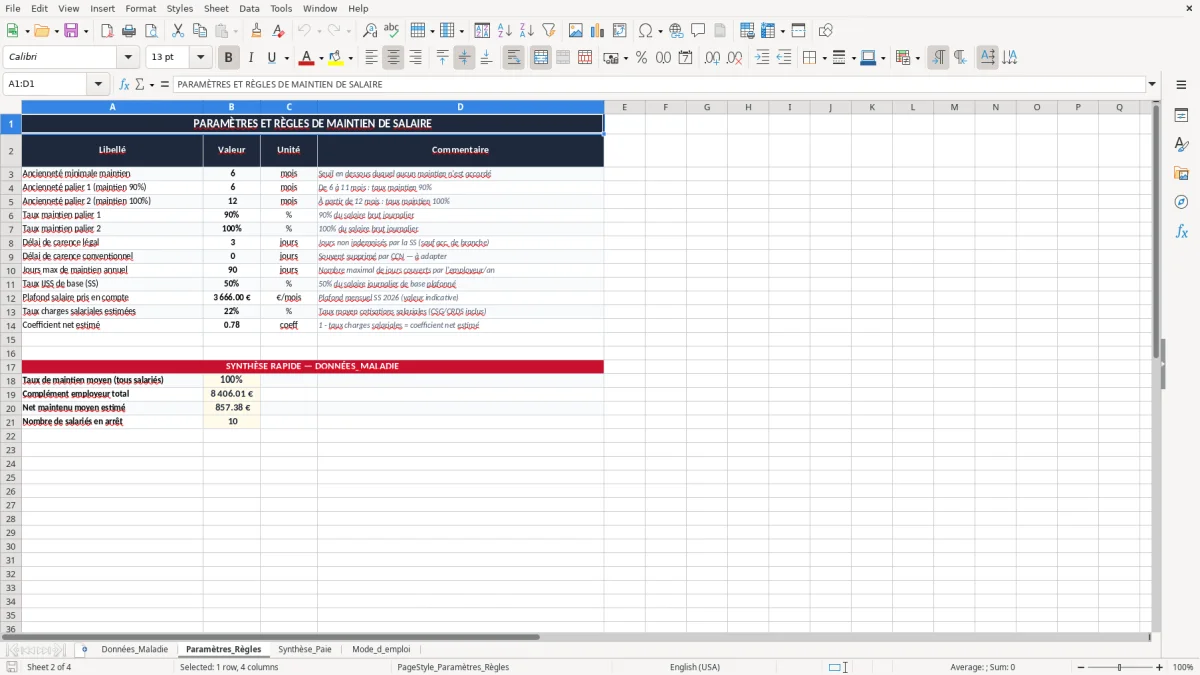This screenshot has height=675, width=1200.
Task: Click the Sort Ascending icon
Action: pos(504,31)
